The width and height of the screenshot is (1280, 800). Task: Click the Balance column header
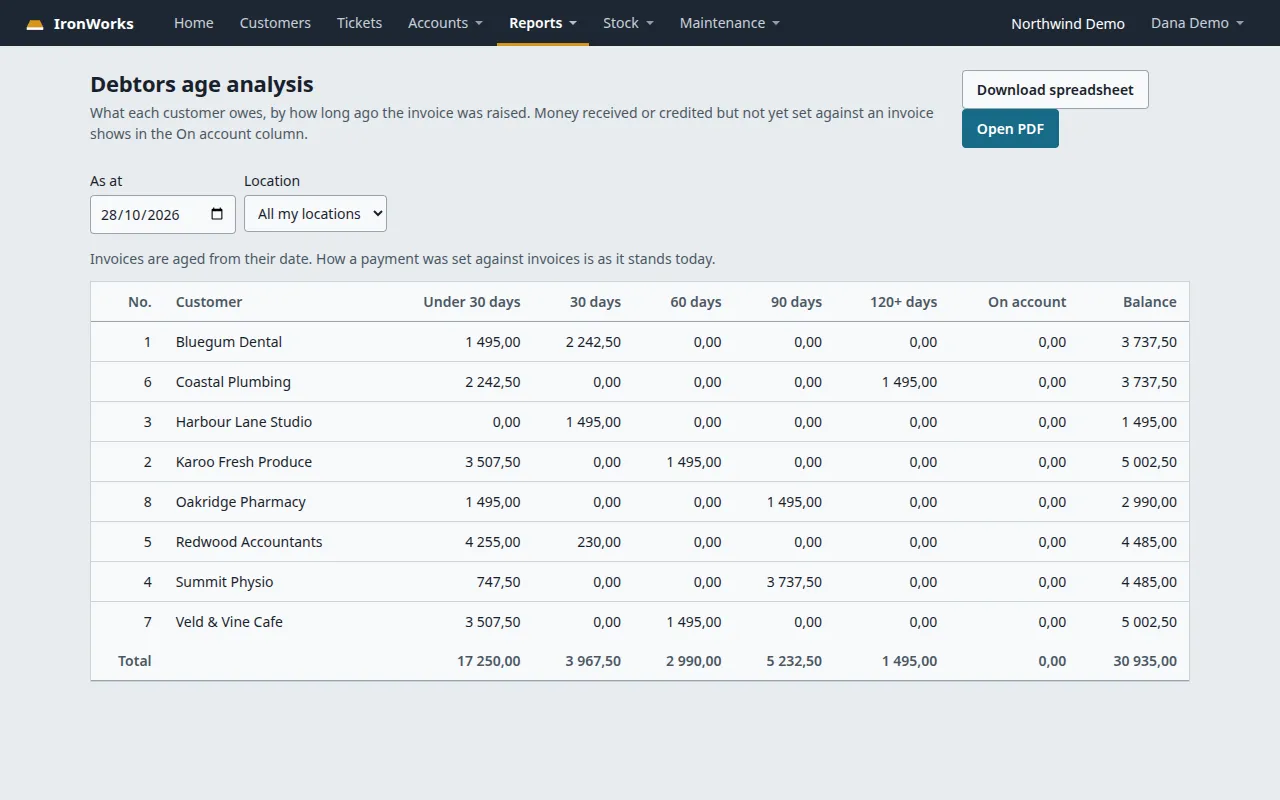[x=1150, y=302]
